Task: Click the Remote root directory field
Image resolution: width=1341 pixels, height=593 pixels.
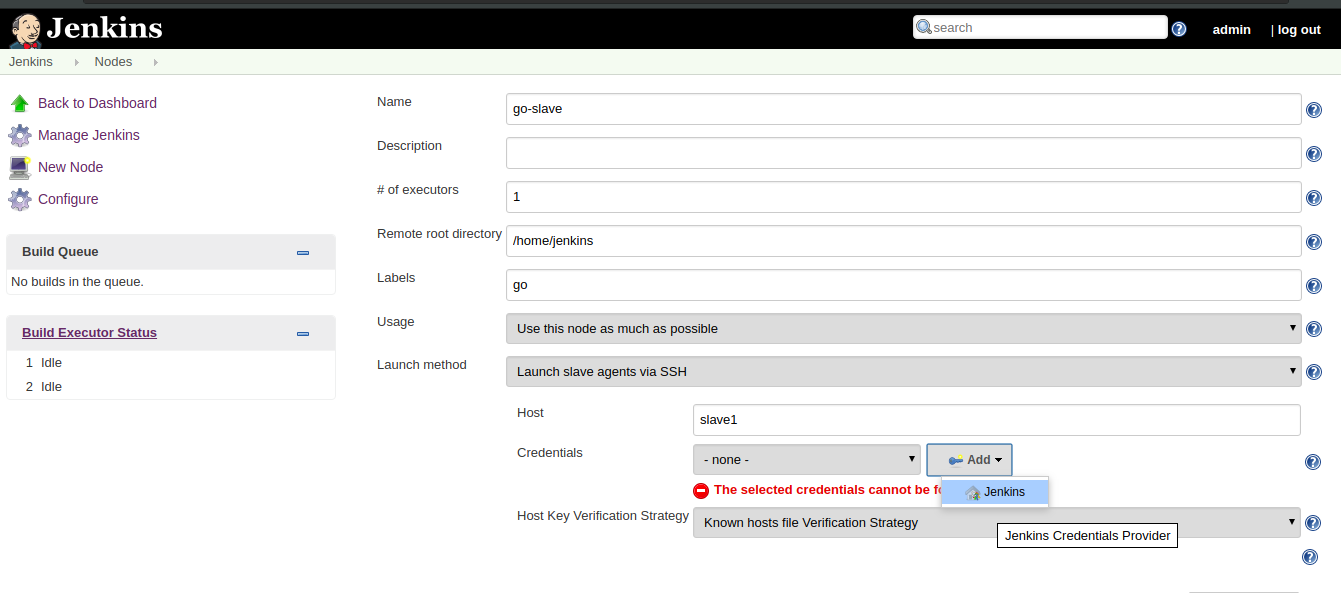Action: pyautogui.click(x=904, y=241)
